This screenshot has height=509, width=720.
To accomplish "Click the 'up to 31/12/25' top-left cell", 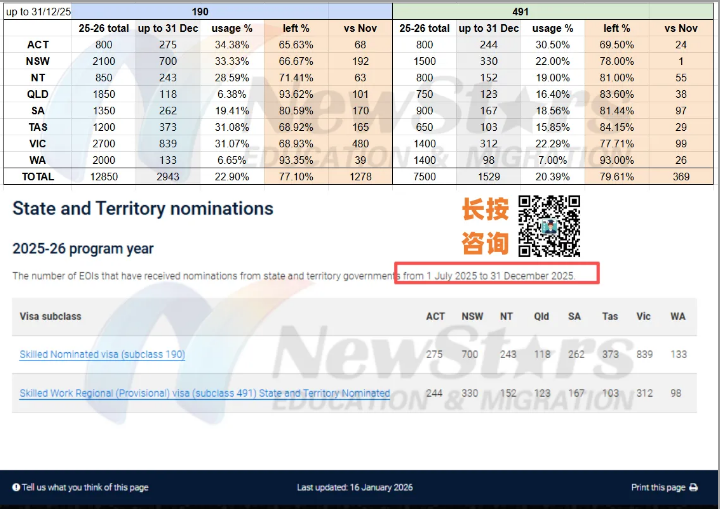I will 38,10.
